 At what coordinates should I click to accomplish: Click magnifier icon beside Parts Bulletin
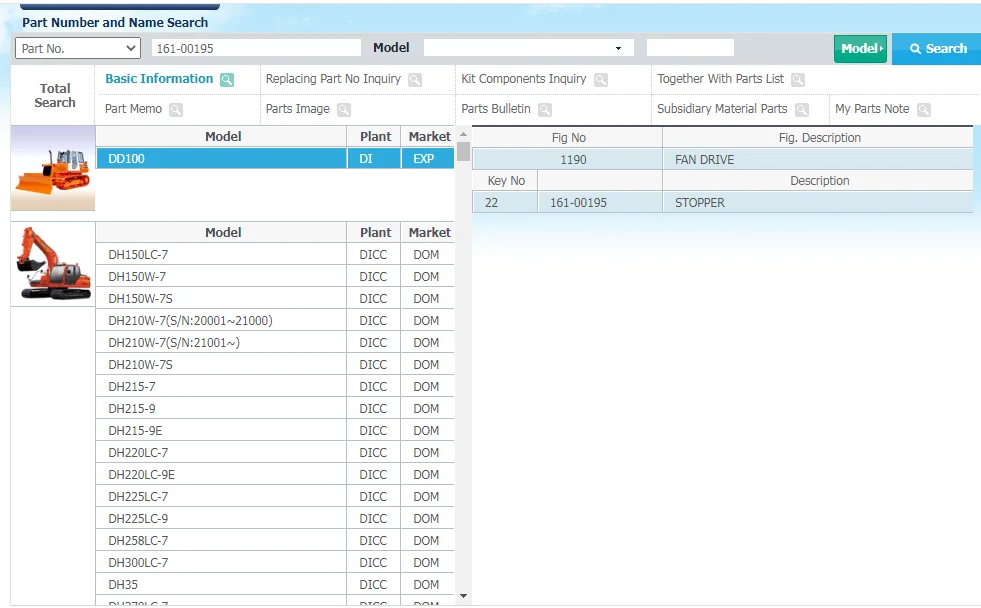[x=545, y=110]
